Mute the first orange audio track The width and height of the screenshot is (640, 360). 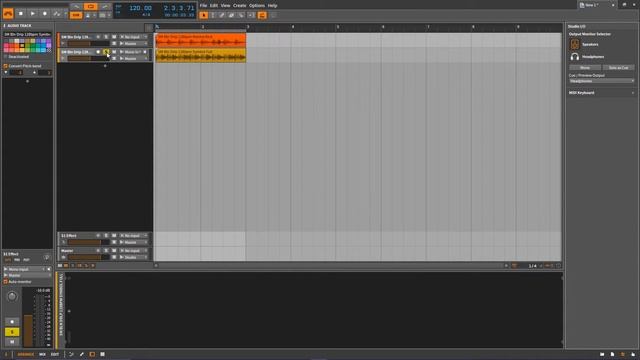click(114, 37)
